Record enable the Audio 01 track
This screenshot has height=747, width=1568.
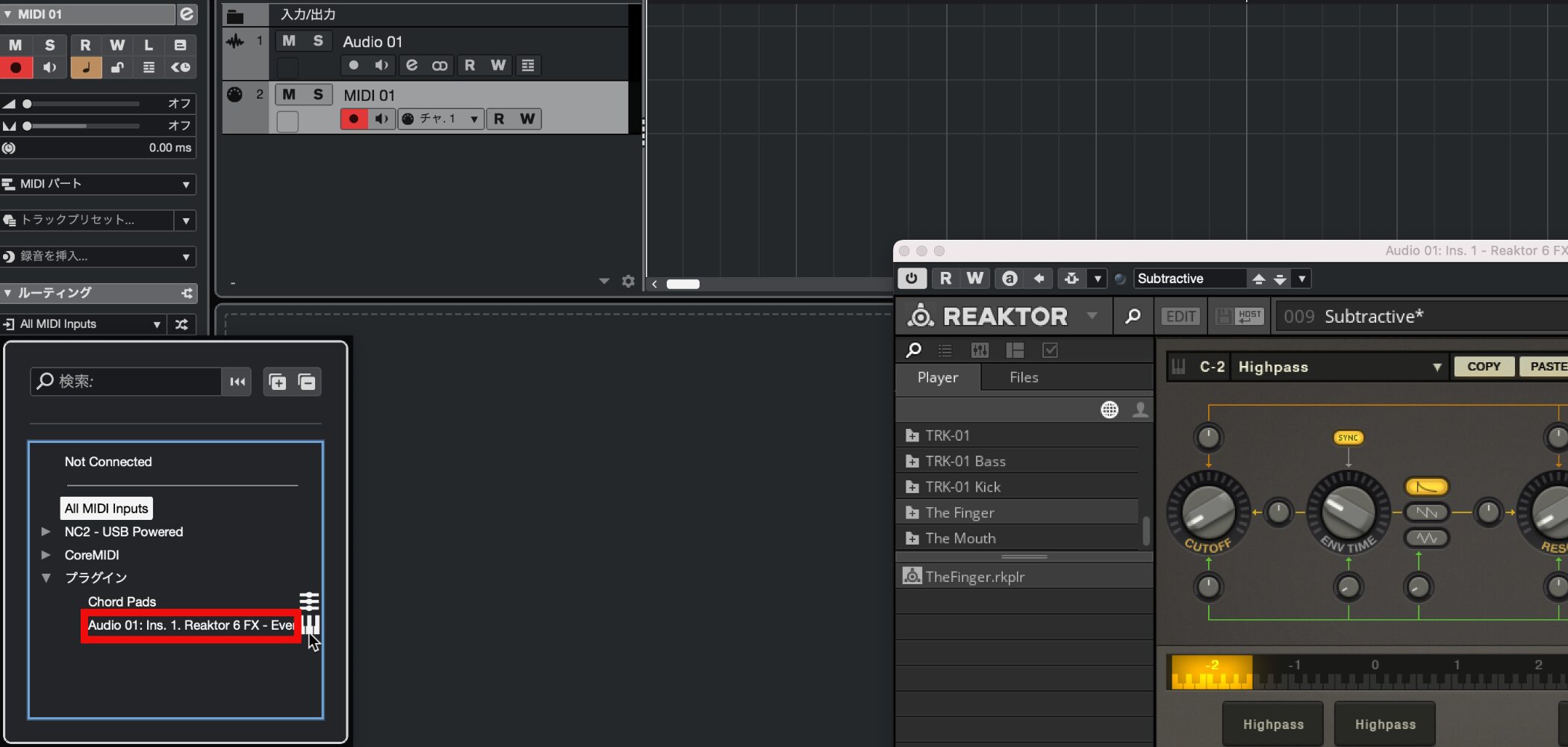point(354,66)
